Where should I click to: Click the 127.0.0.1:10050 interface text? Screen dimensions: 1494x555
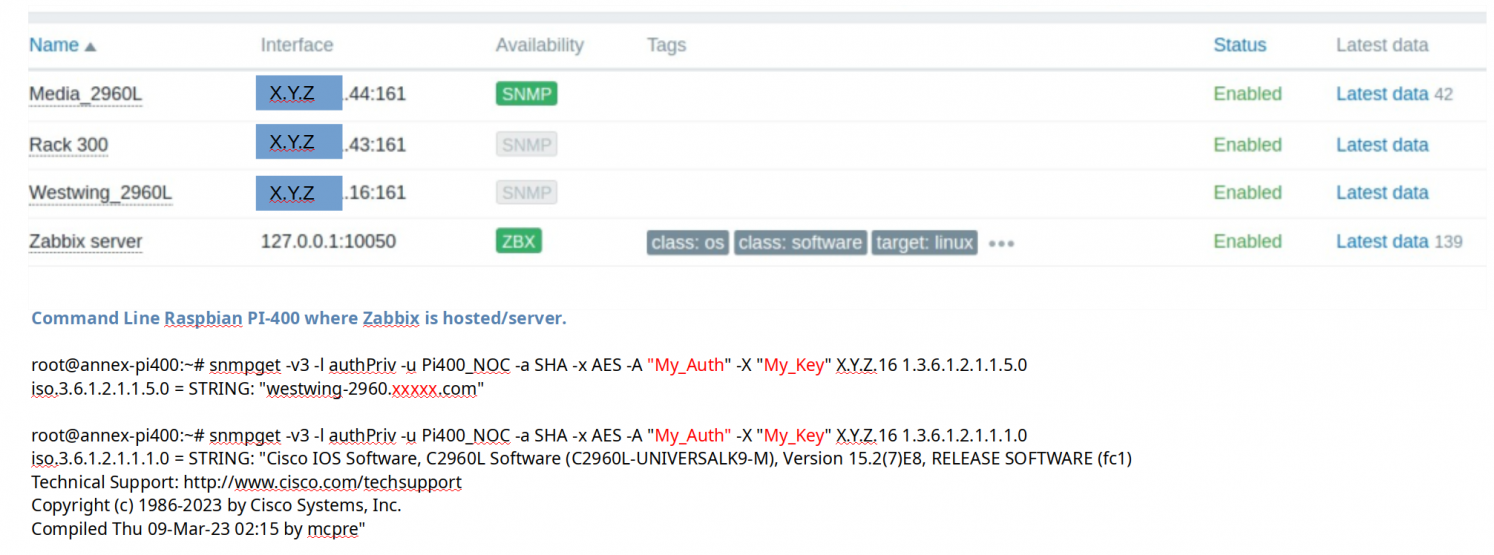328,242
